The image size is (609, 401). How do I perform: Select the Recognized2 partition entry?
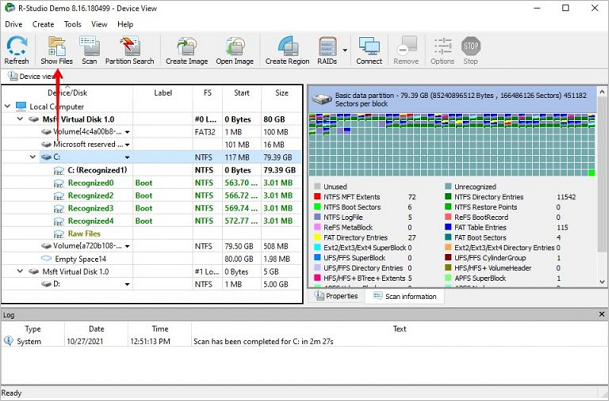click(90, 195)
